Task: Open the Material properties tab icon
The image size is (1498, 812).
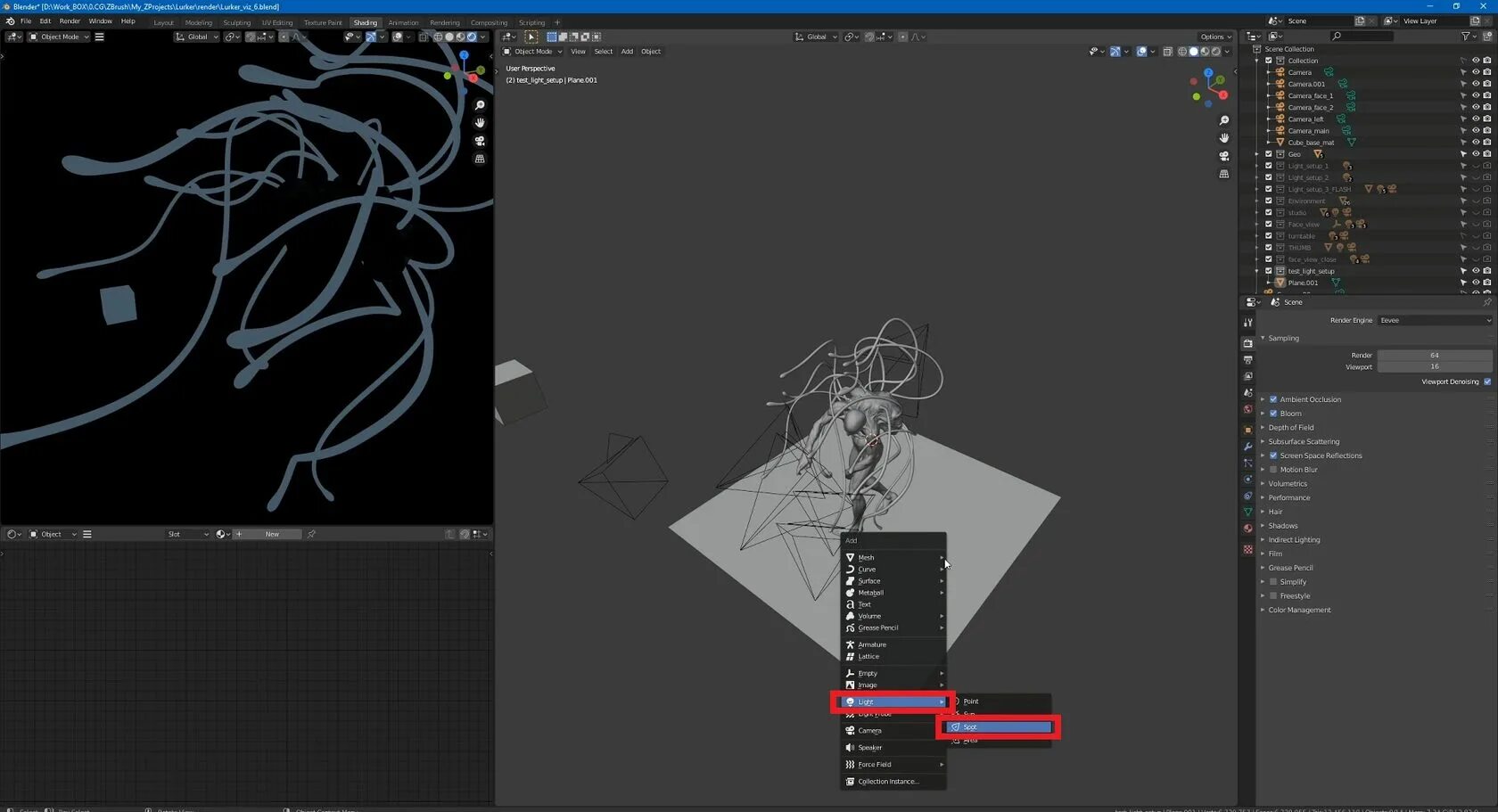Action: (x=1248, y=529)
